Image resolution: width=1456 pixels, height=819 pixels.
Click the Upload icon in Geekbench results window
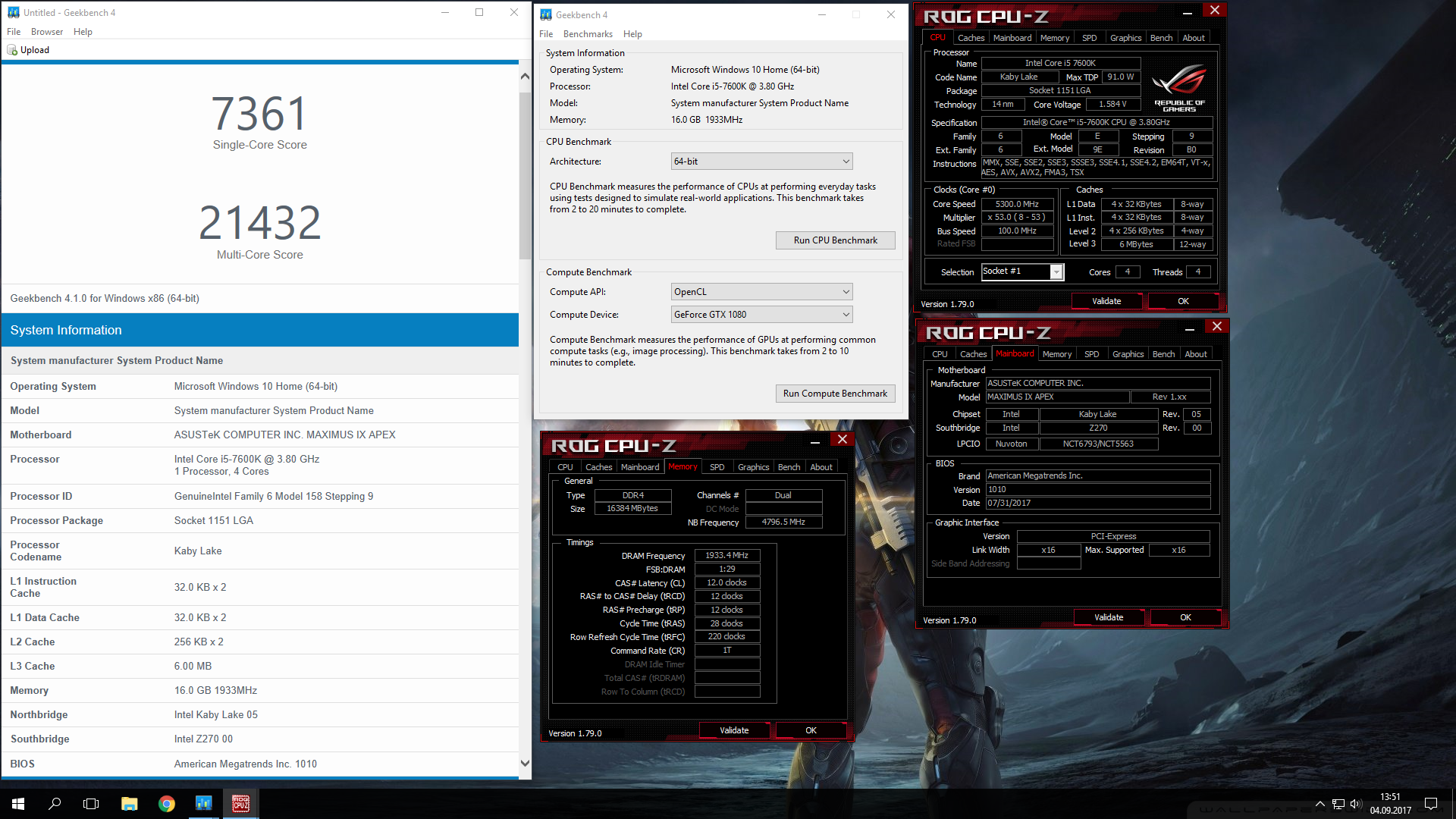(x=12, y=50)
